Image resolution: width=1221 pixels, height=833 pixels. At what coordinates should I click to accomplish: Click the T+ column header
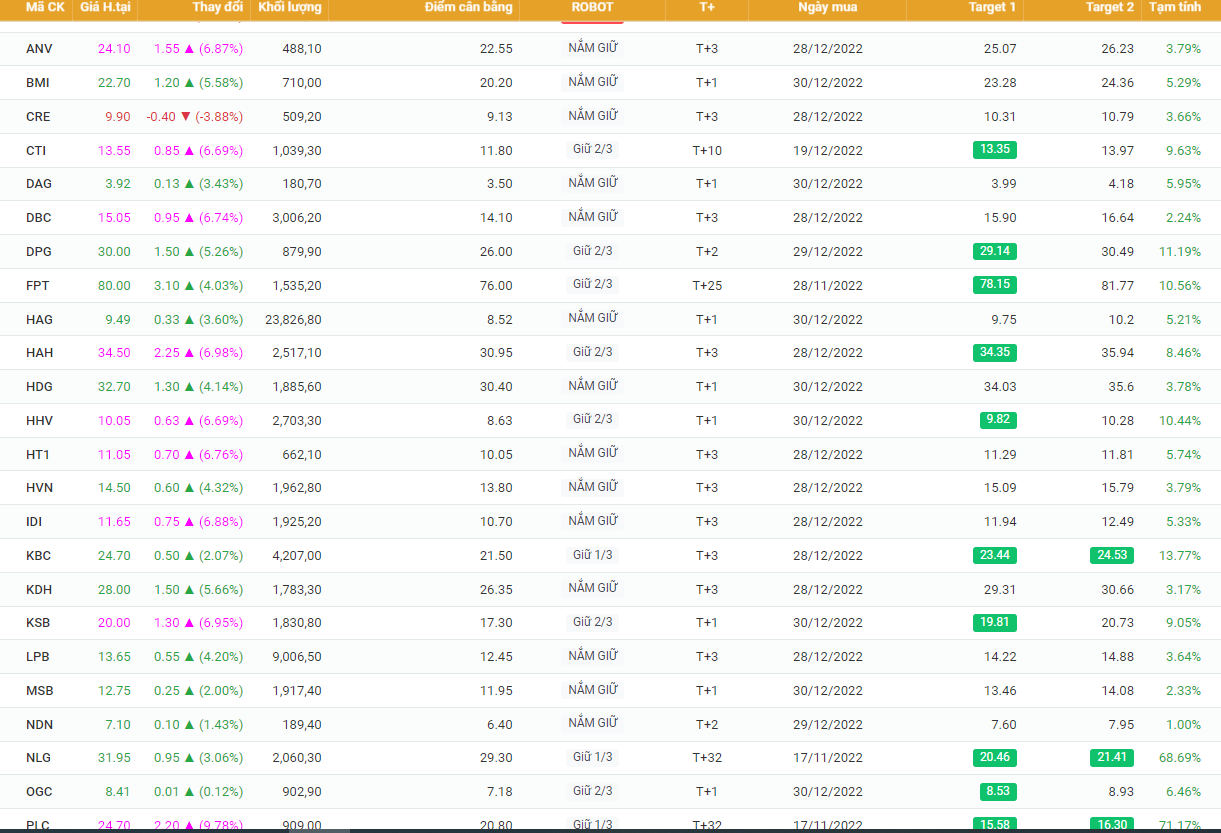tap(707, 7)
